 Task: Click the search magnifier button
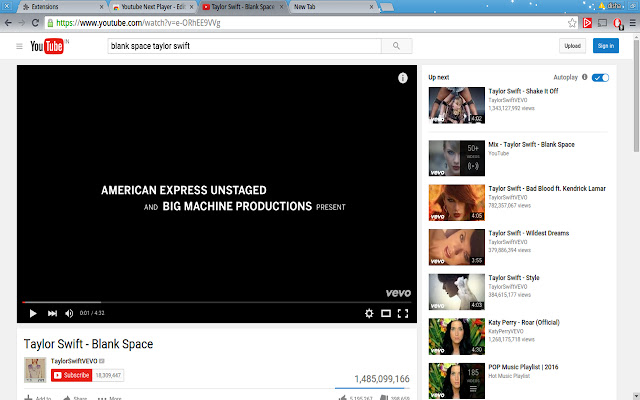396,46
